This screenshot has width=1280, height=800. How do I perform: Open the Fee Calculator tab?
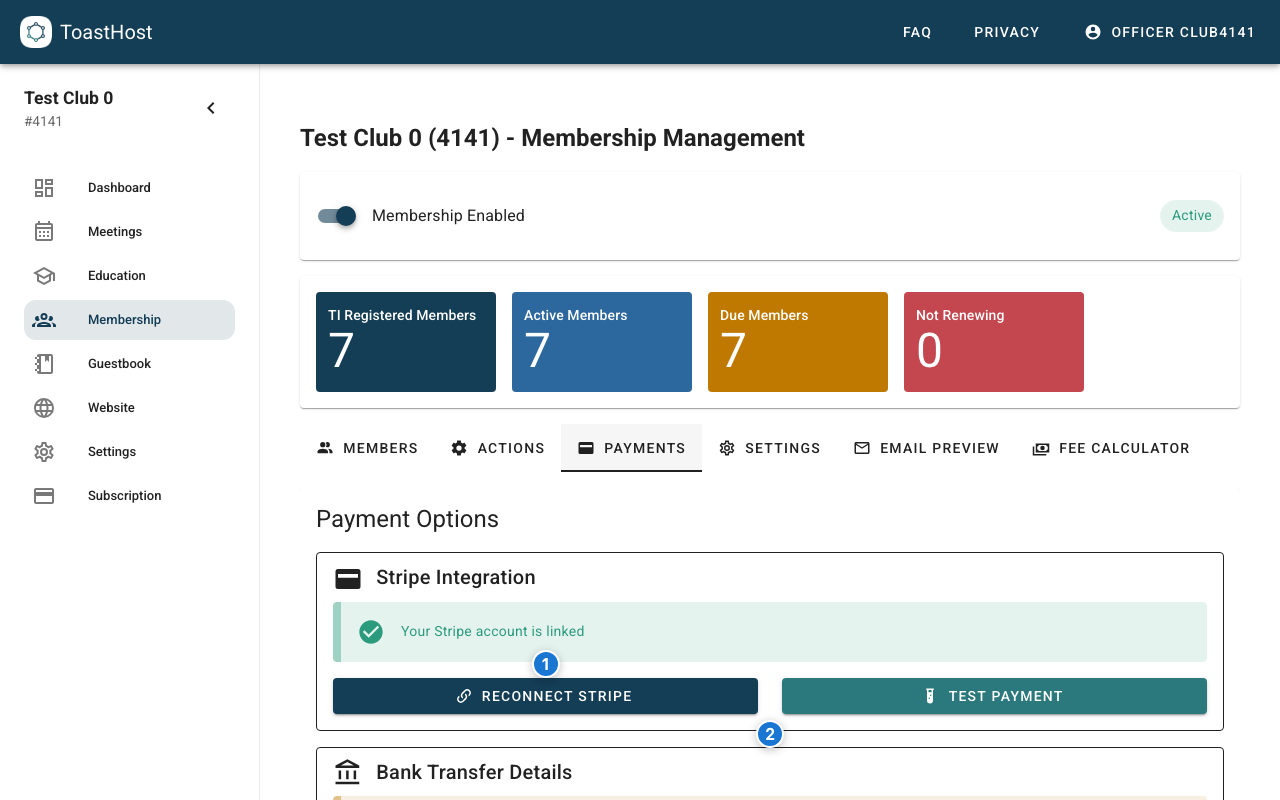click(x=1111, y=448)
